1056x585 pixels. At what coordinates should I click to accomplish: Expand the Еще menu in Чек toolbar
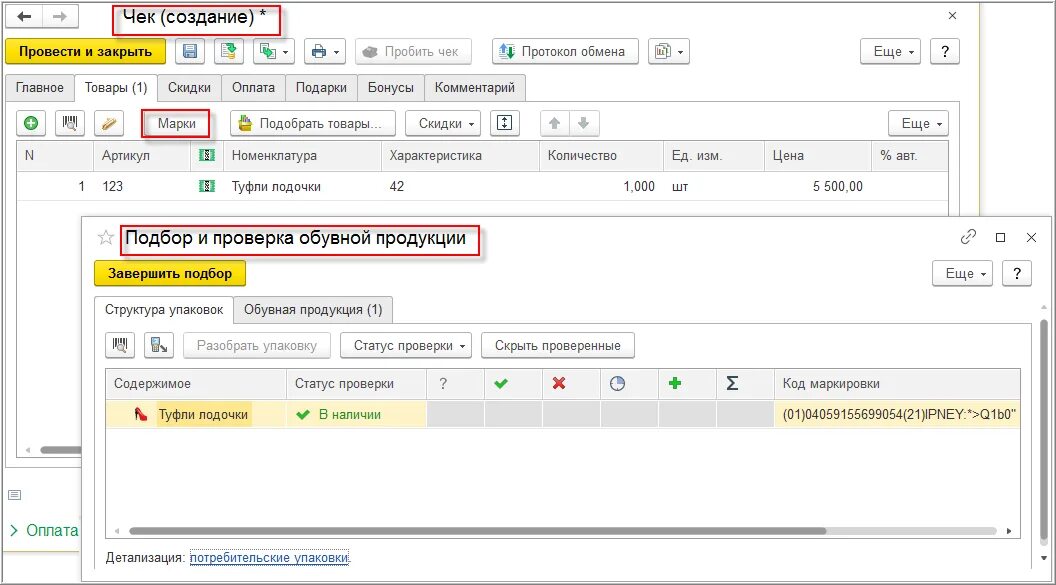point(890,51)
